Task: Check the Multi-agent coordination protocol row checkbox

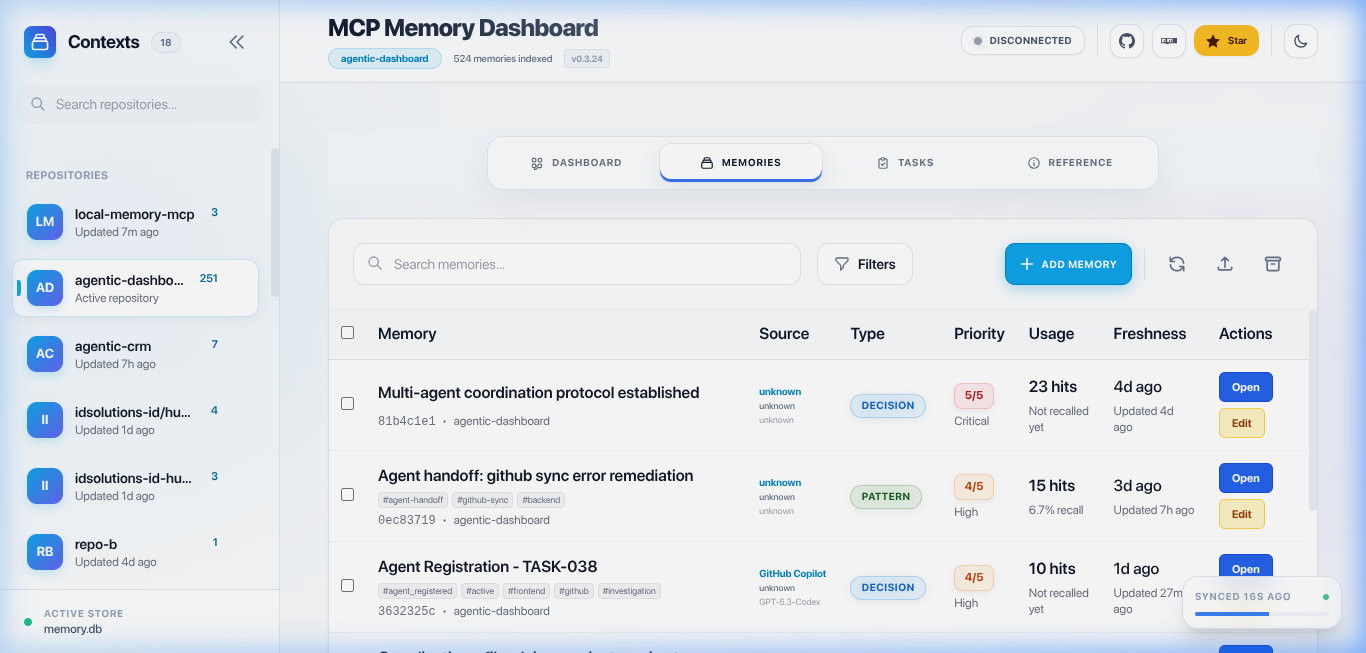Action: point(347,404)
